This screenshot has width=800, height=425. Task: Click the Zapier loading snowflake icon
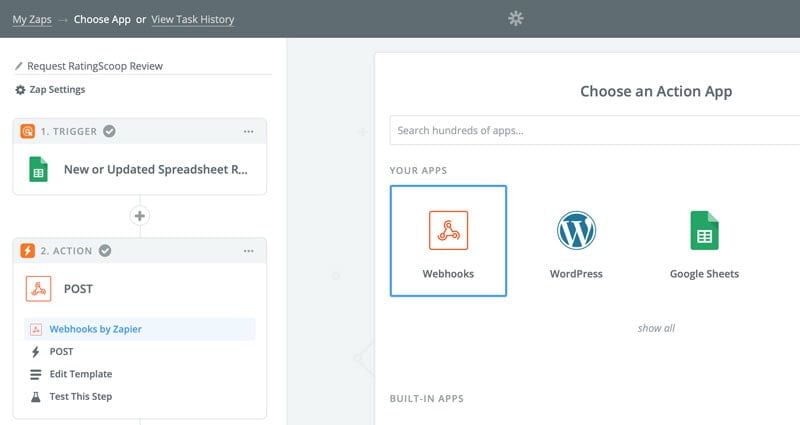coord(516,19)
